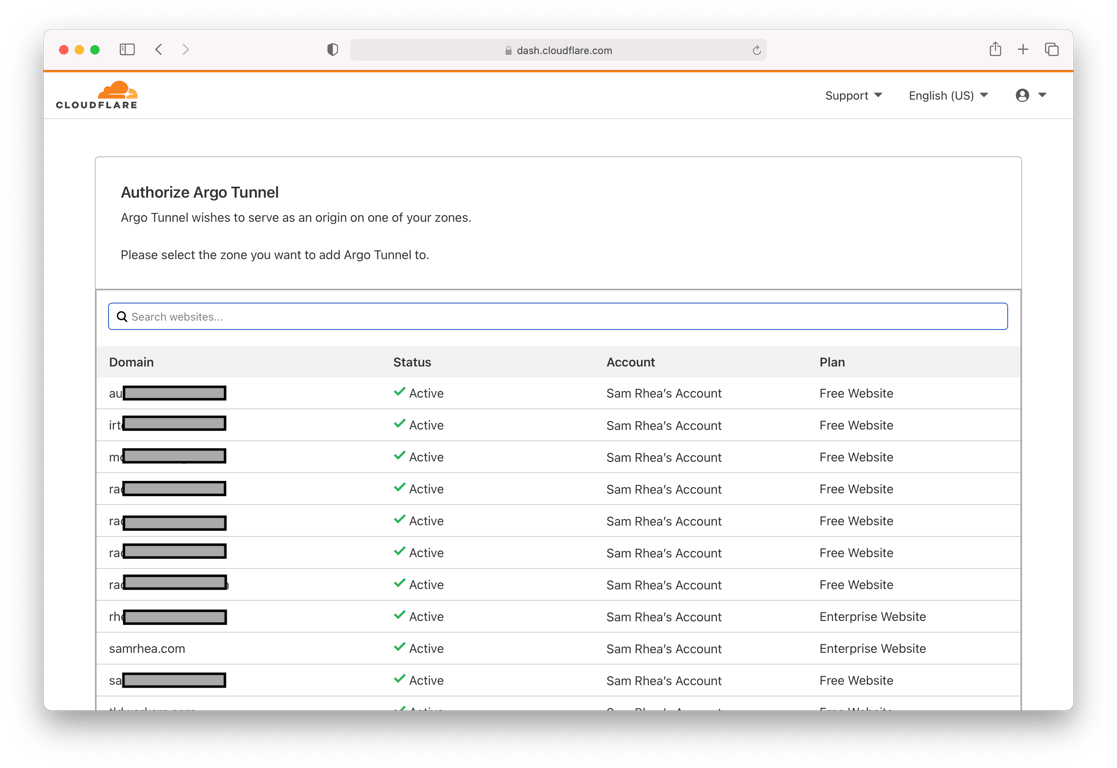This screenshot has width=1117, height=768.
Task: Open the Support dropdown
Action: click(x=853, y=95)
